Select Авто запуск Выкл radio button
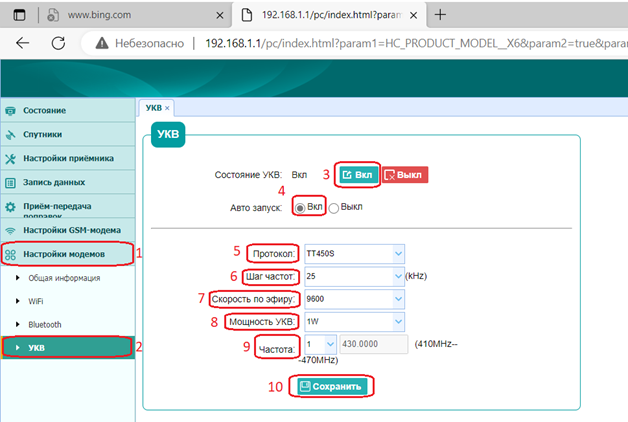This screenshot has width=628, height=422. [334, 208]
